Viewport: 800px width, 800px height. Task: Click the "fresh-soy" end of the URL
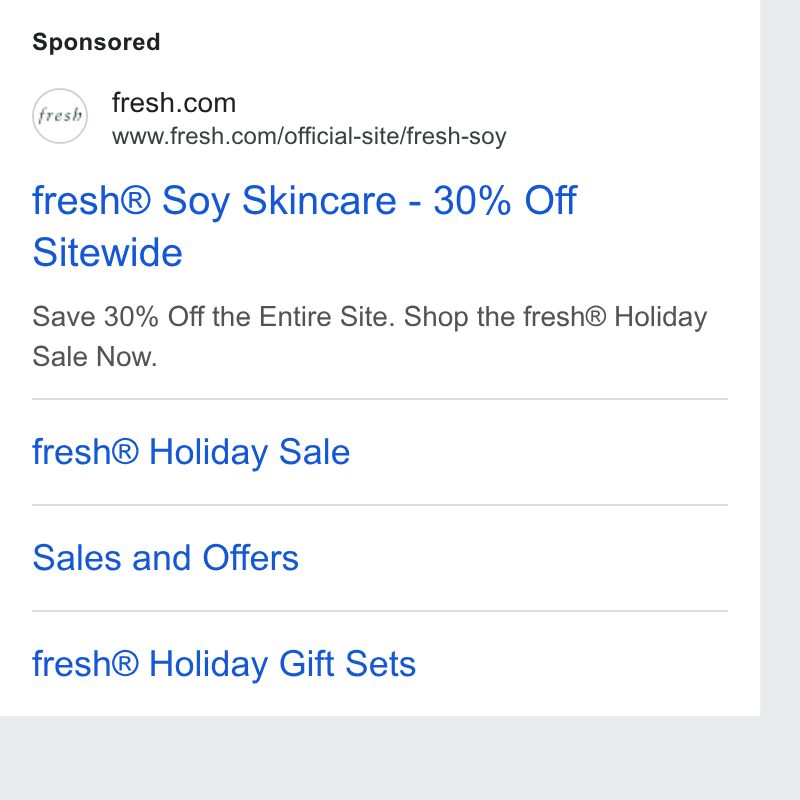457,137
